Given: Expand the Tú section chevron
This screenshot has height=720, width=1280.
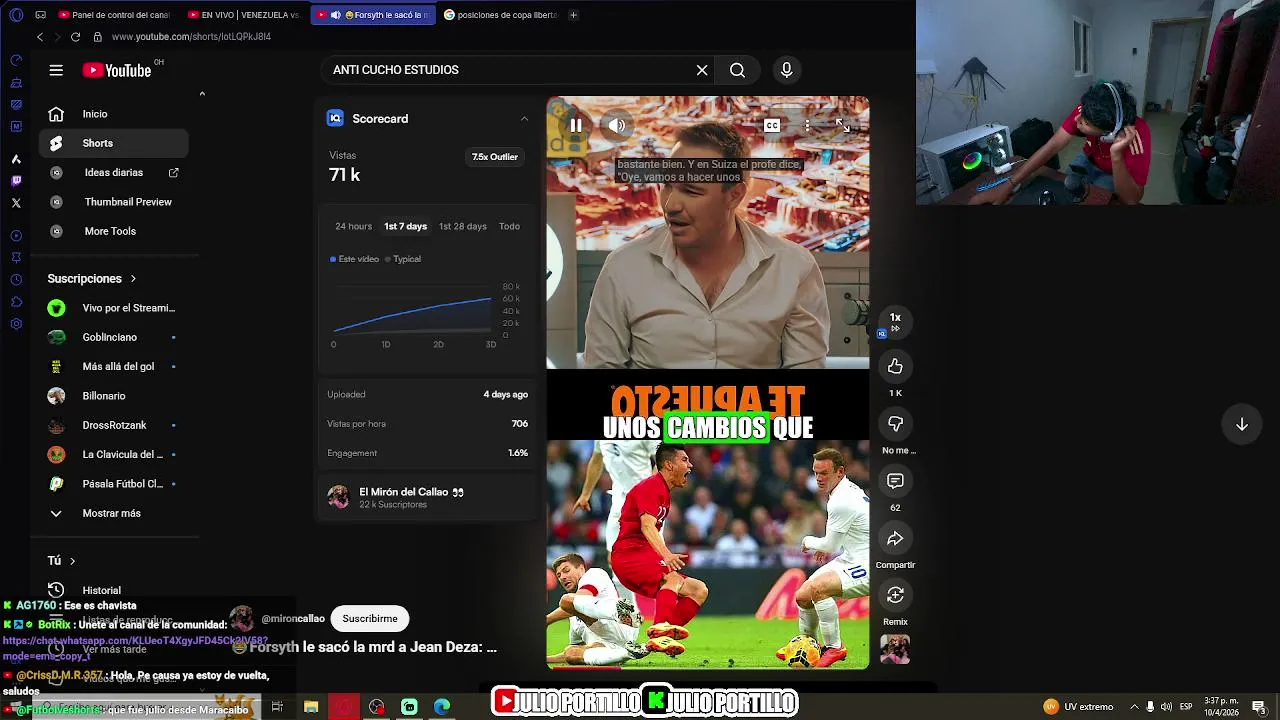Looking at the screenshot, I should point(72,561).
